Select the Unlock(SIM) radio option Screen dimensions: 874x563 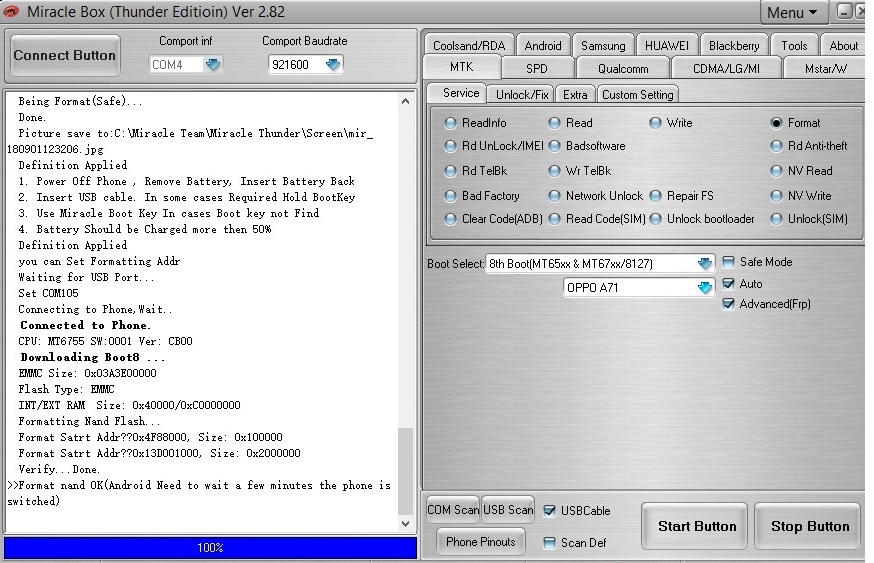point(776,219)
